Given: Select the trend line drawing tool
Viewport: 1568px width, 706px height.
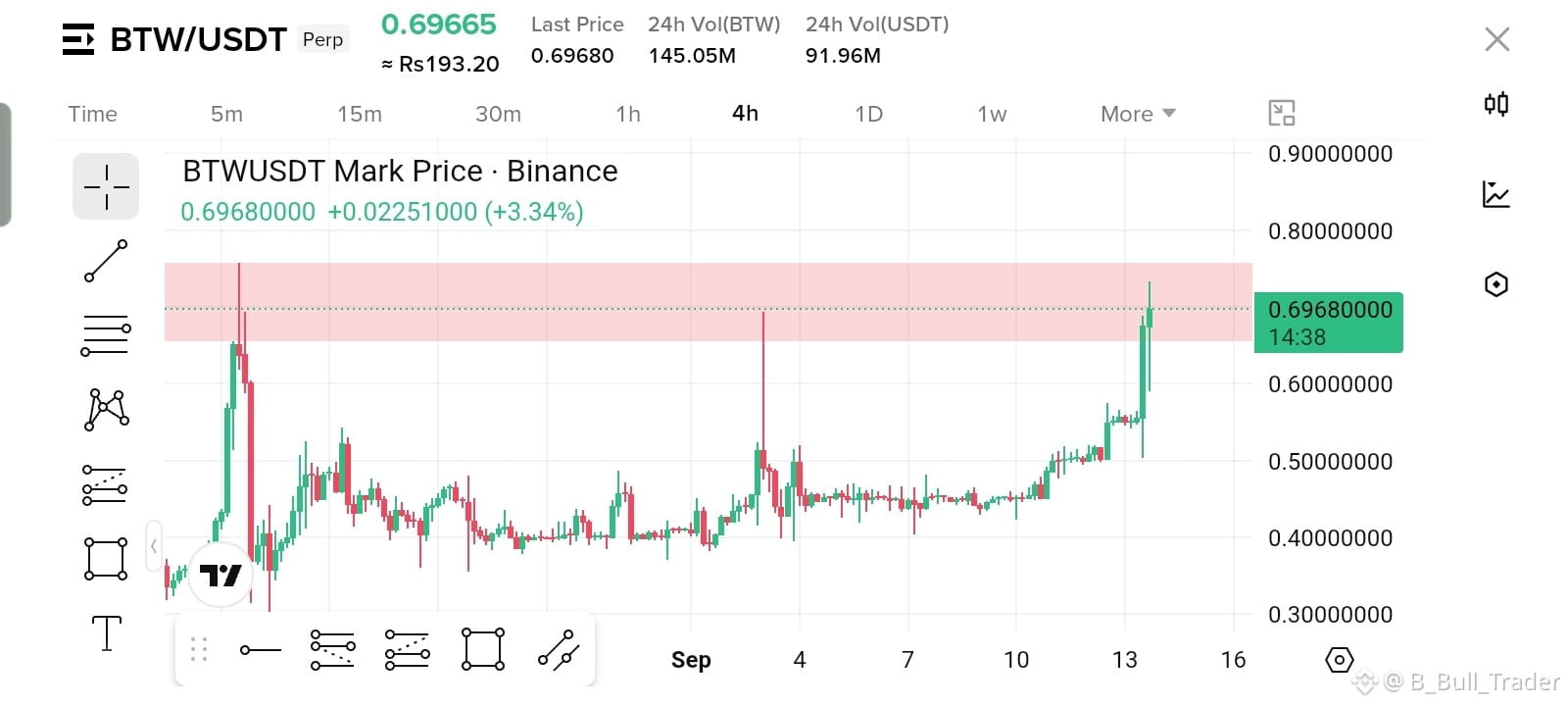Looking at the screenshot, I should (106, 261).
